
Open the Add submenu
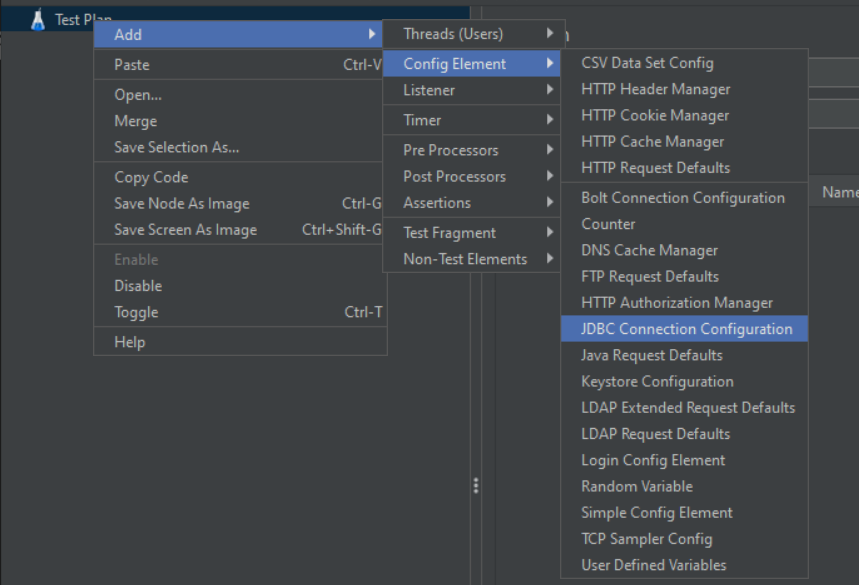238,35
